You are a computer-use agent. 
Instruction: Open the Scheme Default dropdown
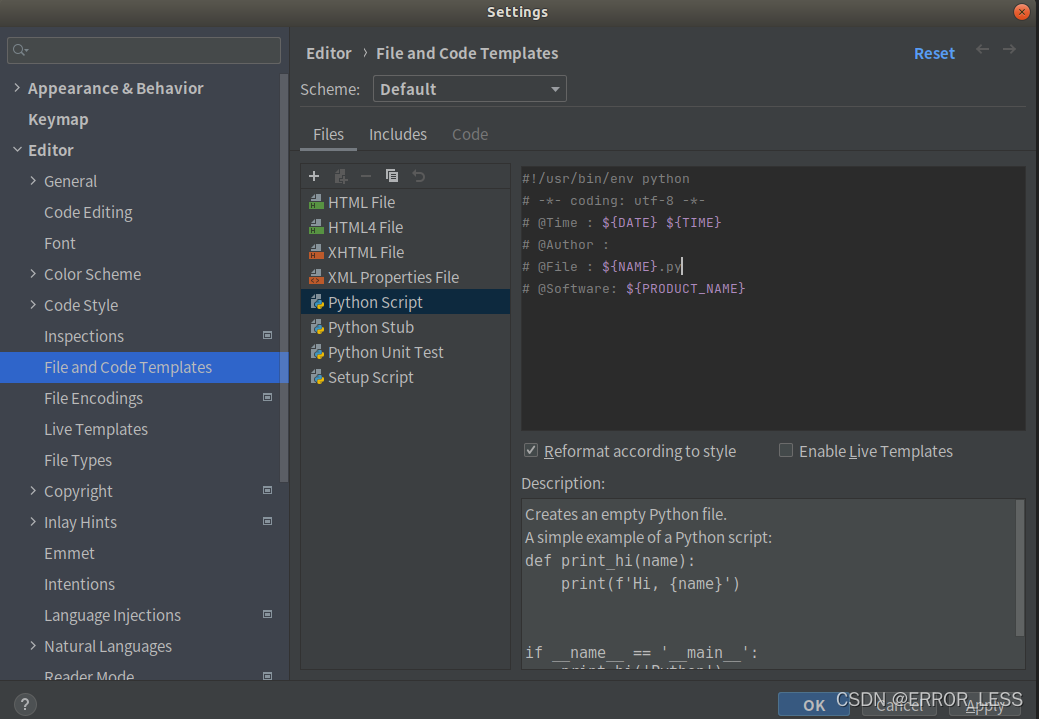point(470,89)
